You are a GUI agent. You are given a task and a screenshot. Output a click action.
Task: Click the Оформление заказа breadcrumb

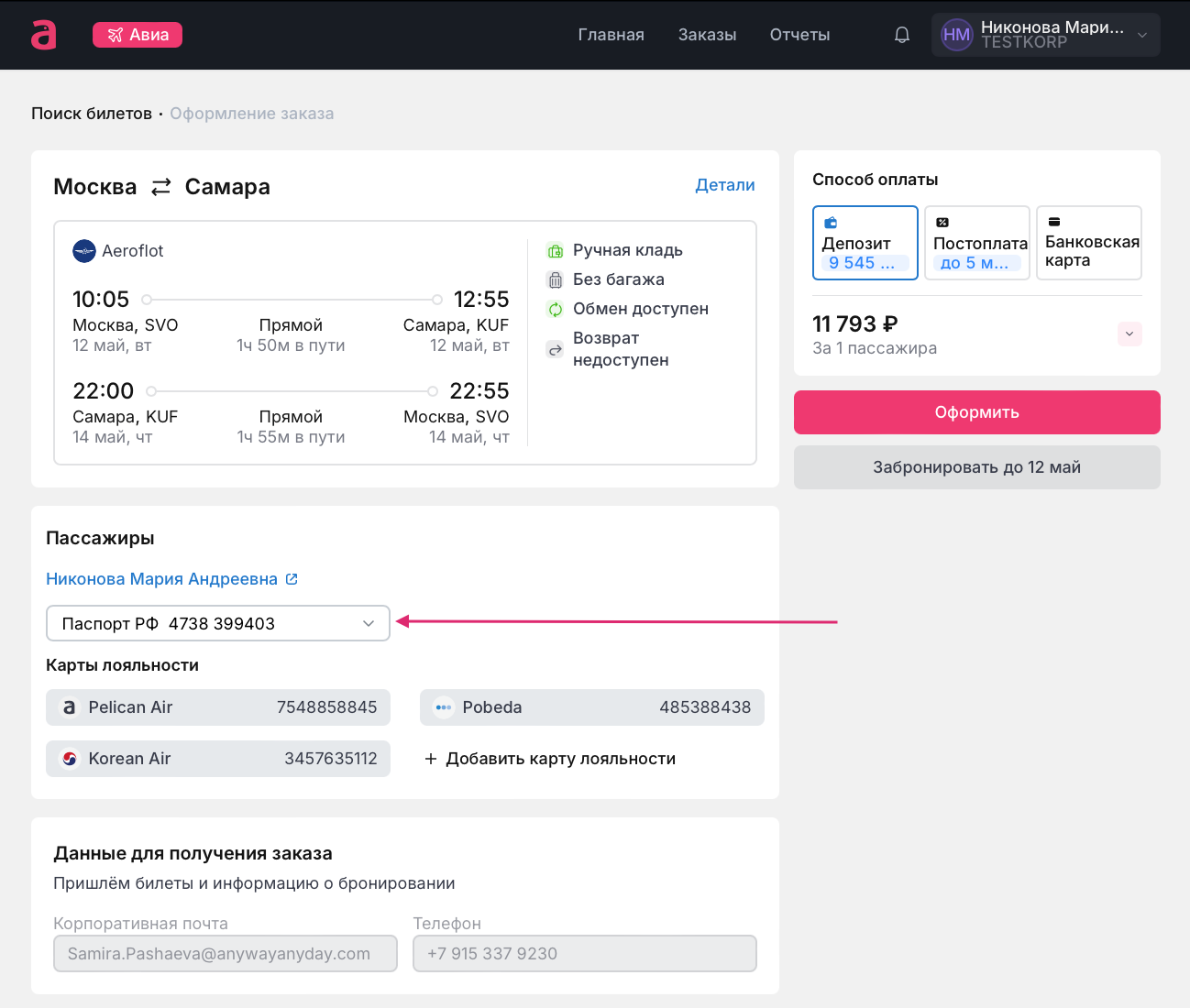pyautogui.click(x=252, y=114)
